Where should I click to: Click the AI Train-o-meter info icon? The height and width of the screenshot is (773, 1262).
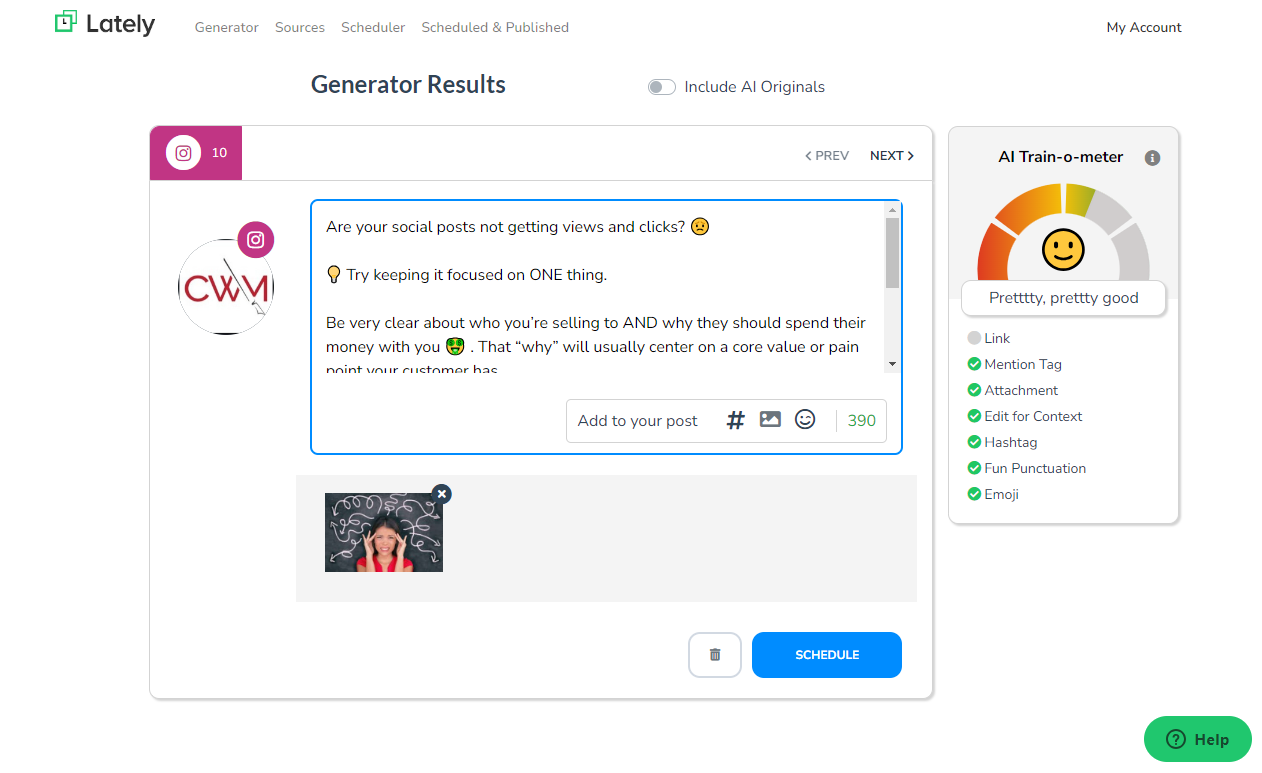(1152, 158)
